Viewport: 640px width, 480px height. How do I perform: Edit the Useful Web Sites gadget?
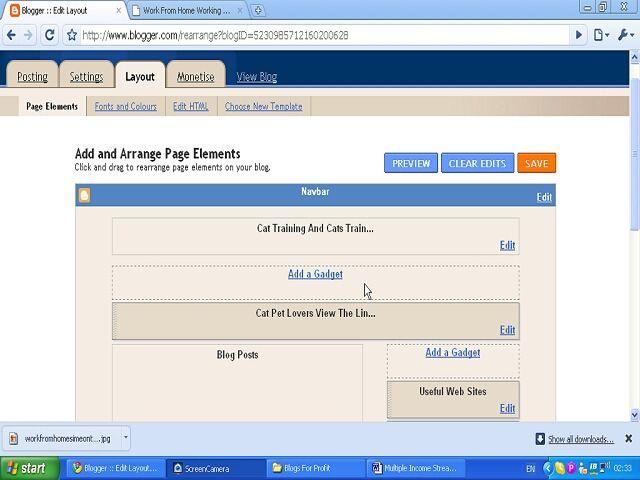coord(507,408)
